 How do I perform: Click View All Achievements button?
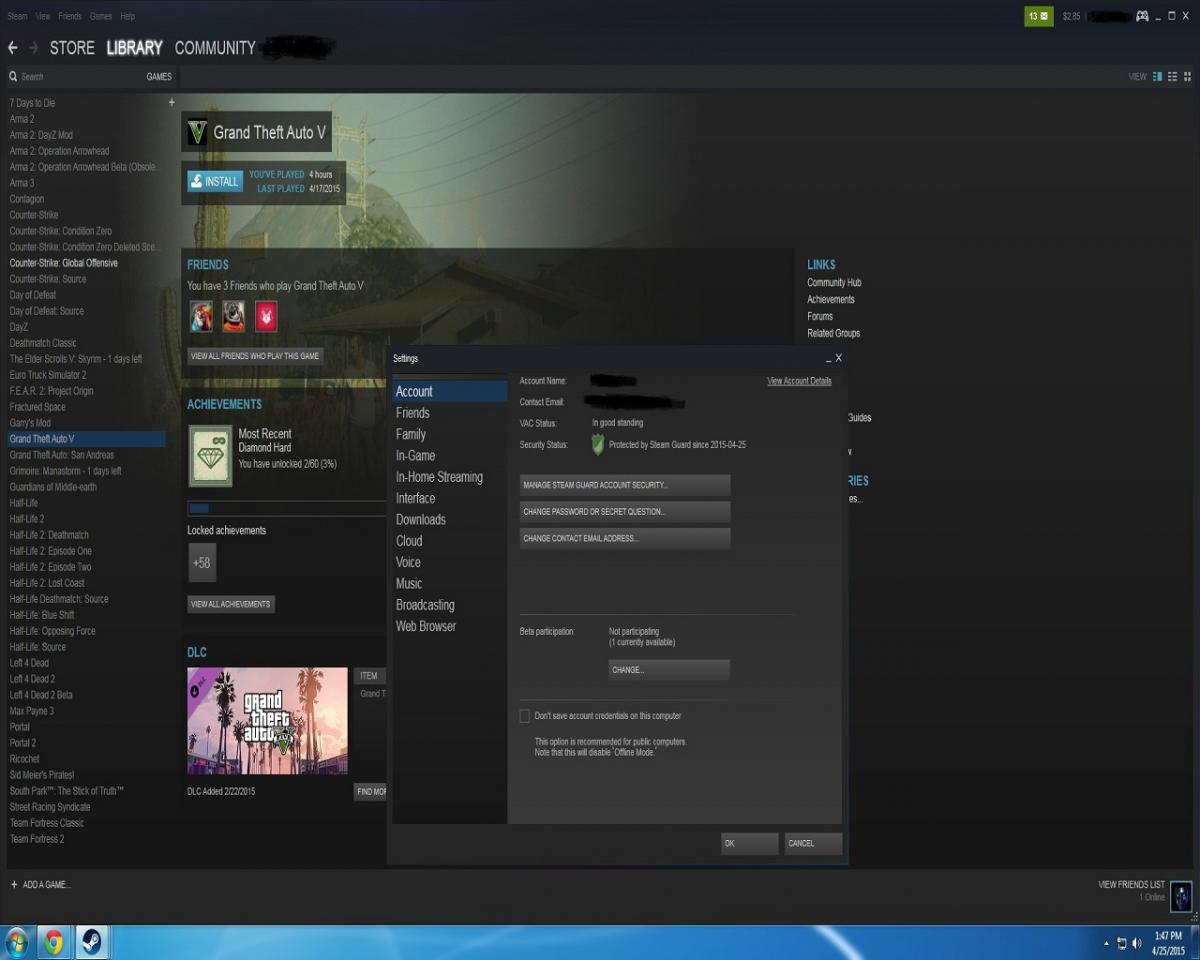231,604
